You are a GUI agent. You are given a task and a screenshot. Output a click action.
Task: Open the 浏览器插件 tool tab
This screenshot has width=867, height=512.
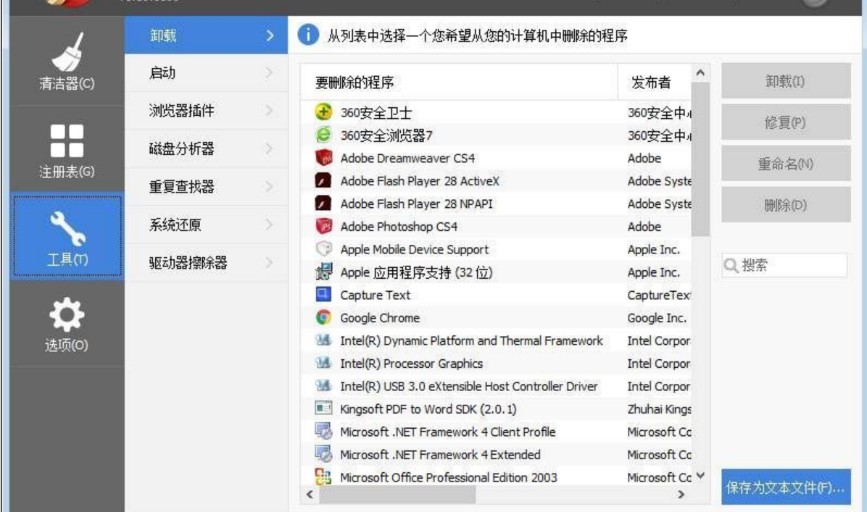click(x=206, y=111)
